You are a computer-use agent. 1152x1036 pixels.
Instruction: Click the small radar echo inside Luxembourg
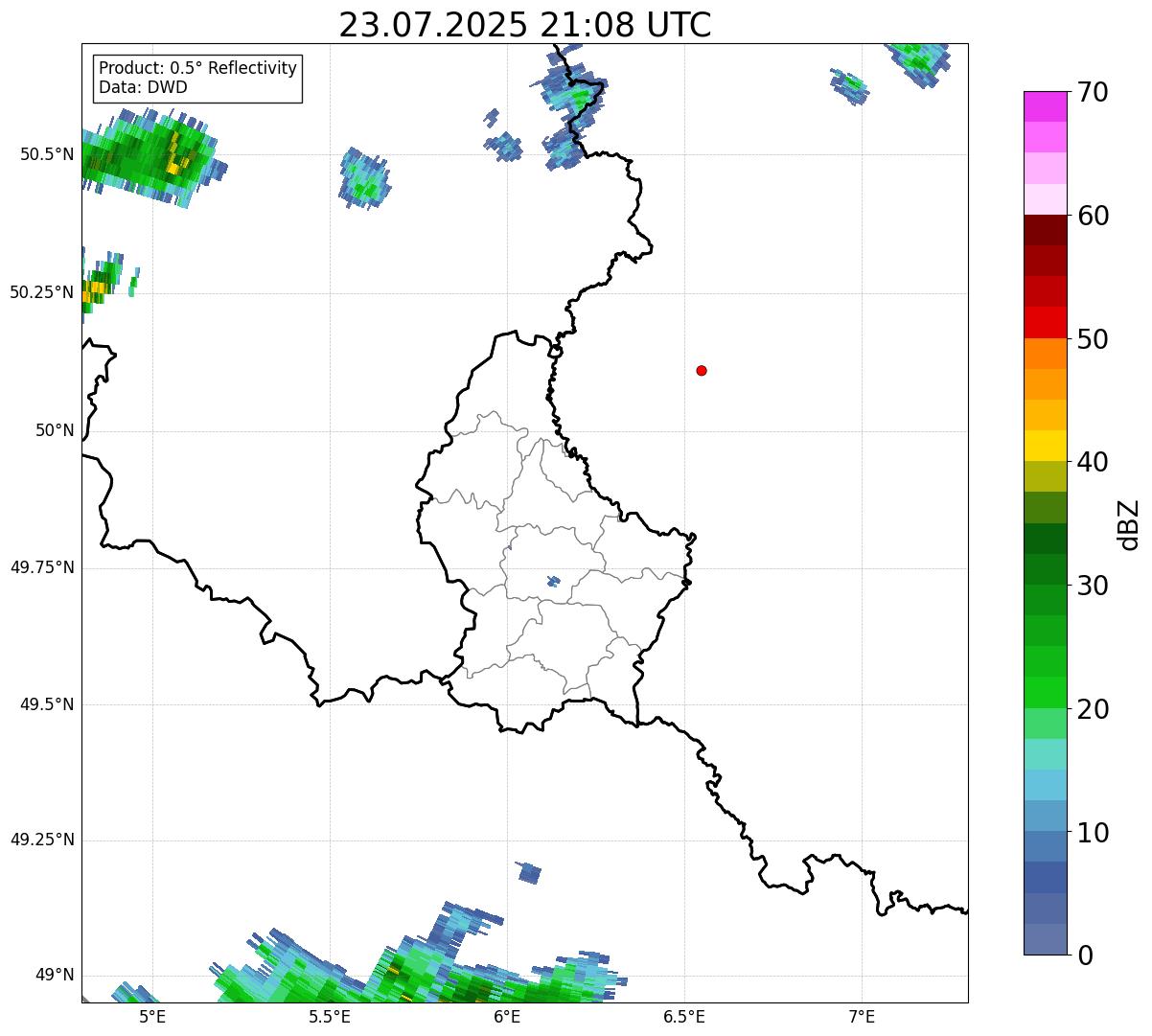tap(553, 581)
